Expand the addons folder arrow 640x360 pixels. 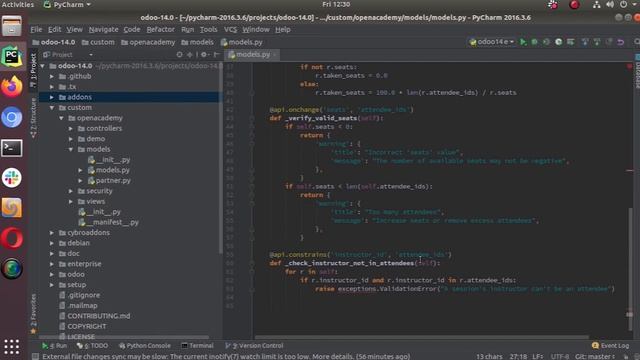pos(52,97)
